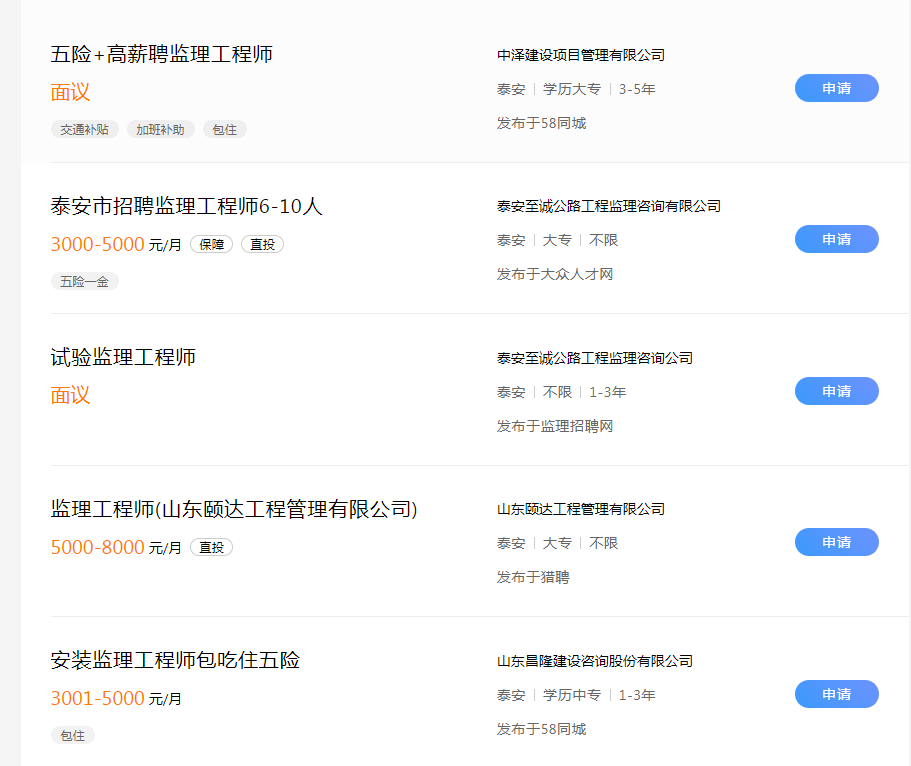Click the 五险一金 benefit tag
This screenshot has width=911, height=766.
pyautogui.click(x=85, y=282)
